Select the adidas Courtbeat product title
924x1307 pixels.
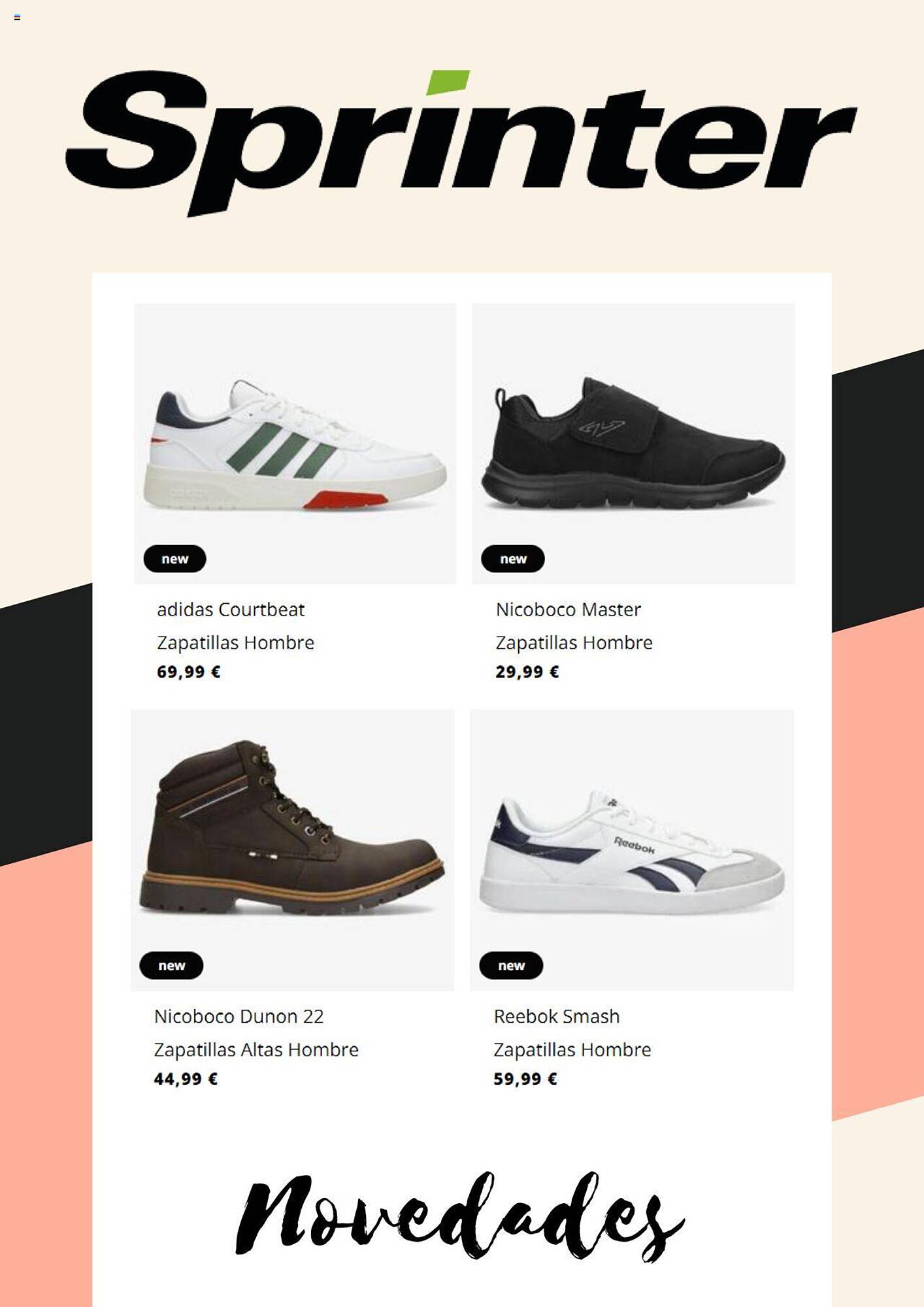point(231,610)
